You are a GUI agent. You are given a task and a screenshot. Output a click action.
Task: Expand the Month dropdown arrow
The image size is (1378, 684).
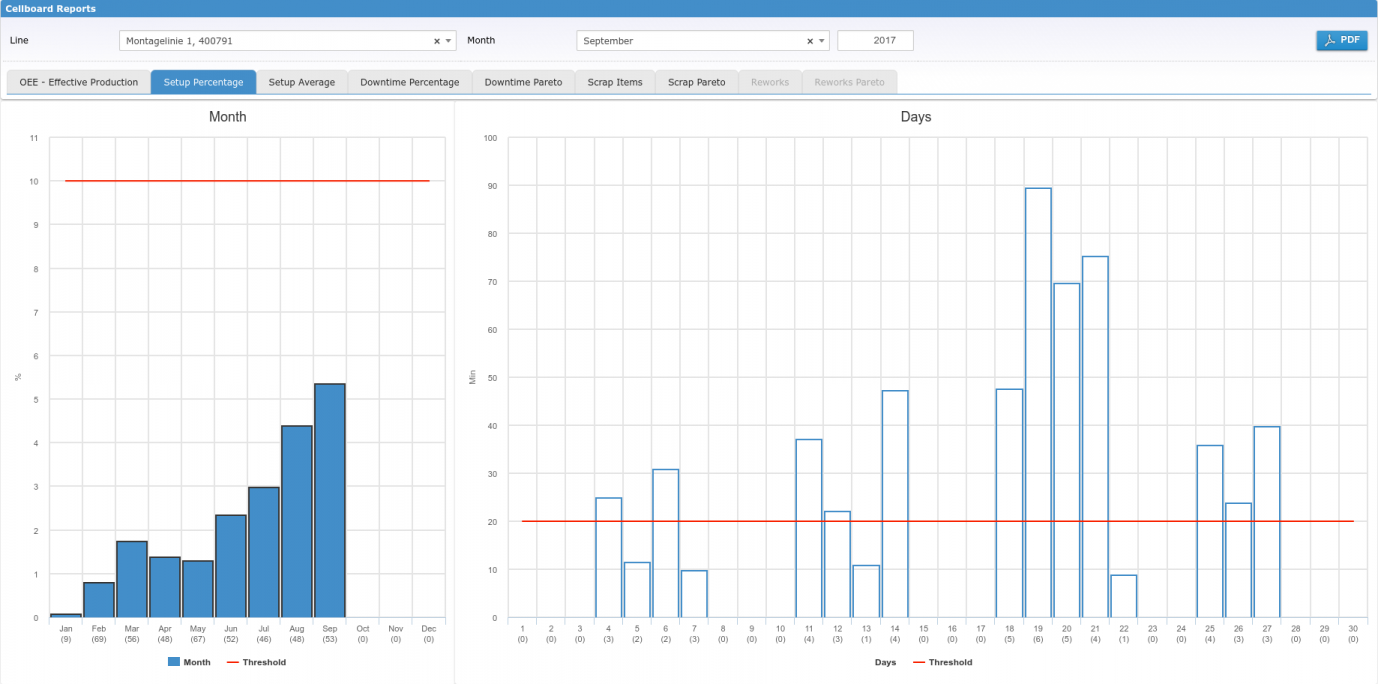[822, 41]
